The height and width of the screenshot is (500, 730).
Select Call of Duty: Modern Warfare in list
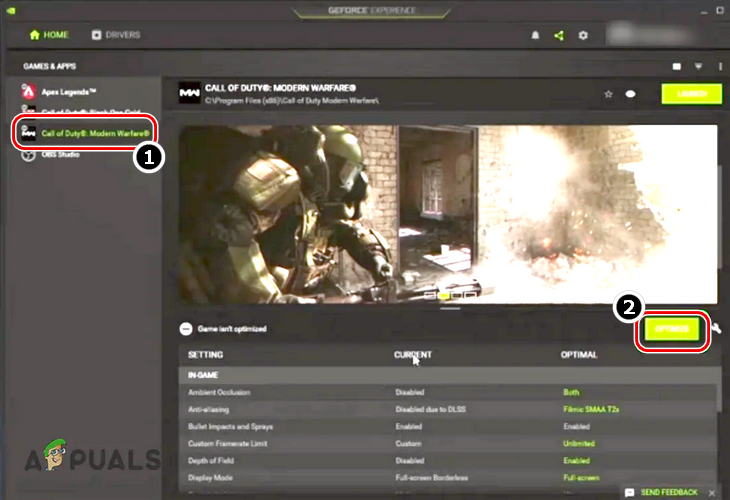pyautogui.click(x=95, y=134)
